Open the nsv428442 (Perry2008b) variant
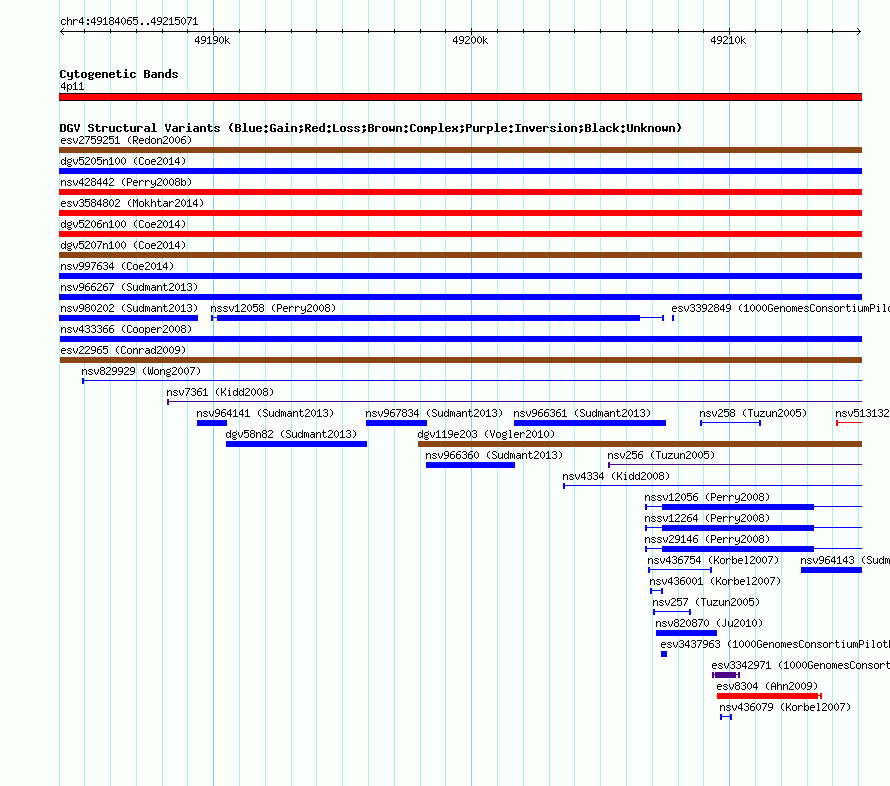Viewport: 890px width, 786px height. 126,182
